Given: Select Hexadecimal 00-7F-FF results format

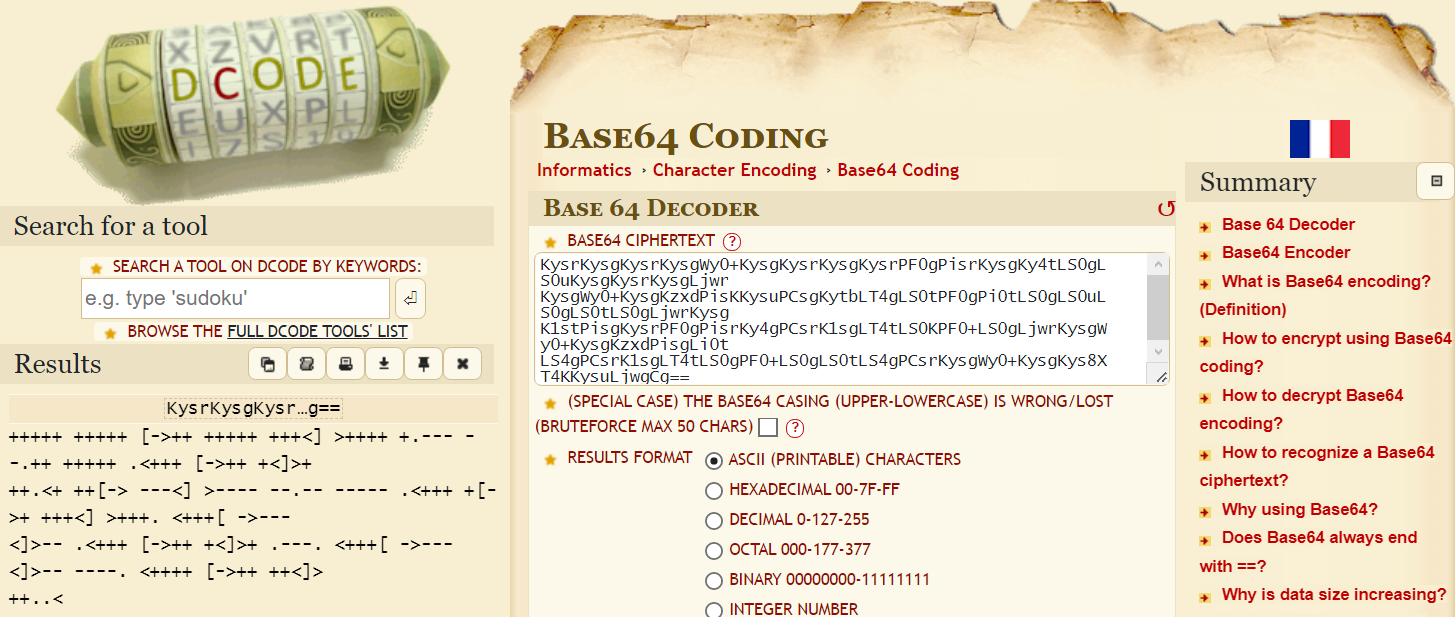Looking at the screenshot, I should pos(714,490).
